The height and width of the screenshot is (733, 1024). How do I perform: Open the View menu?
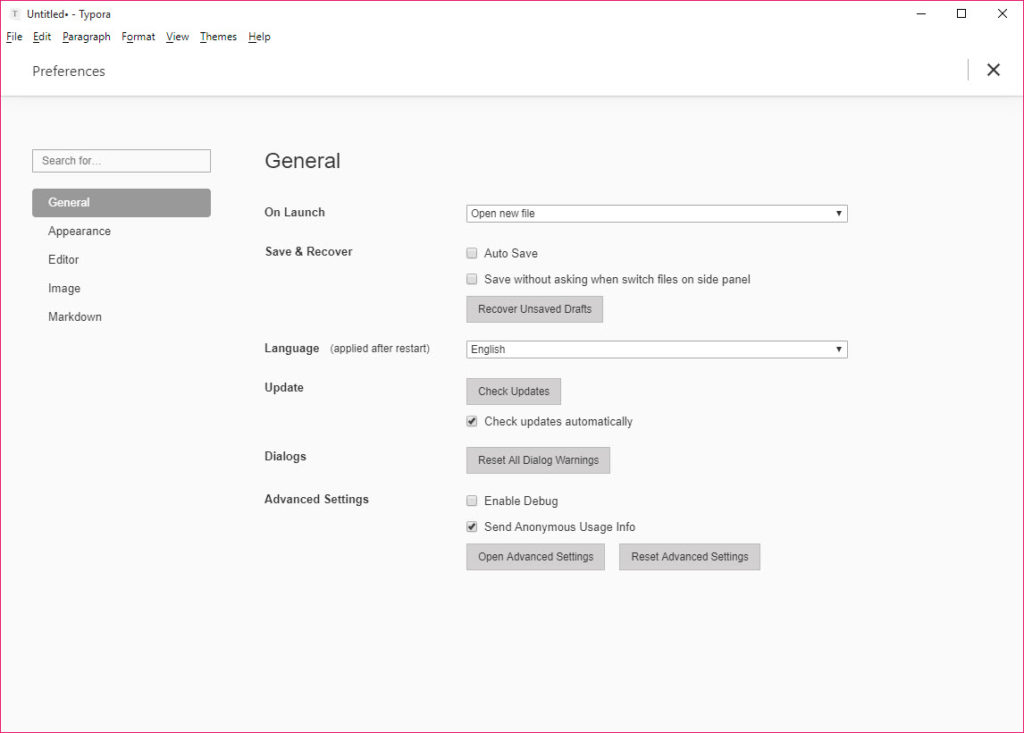point(178,37)
